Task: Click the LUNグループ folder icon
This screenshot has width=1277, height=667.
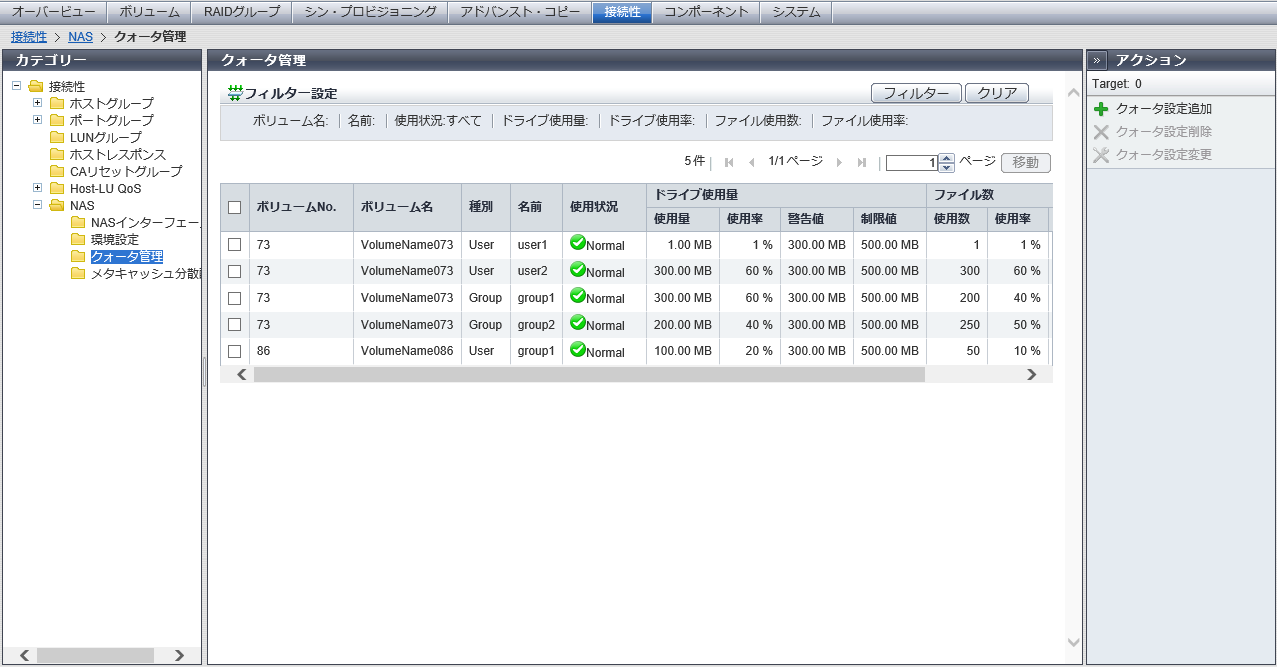Action: point(57,137)
